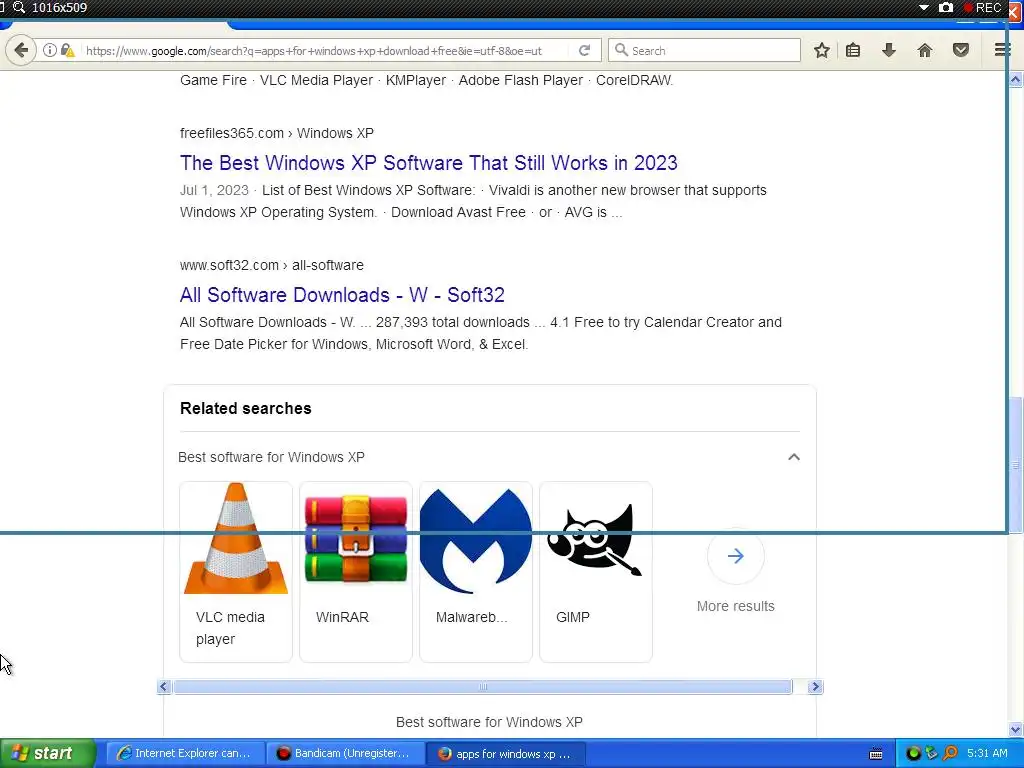Screen dimensions: 1024x768
Task: Click More results arrow button
Action: pyautogui.click(x=735, y=556)
